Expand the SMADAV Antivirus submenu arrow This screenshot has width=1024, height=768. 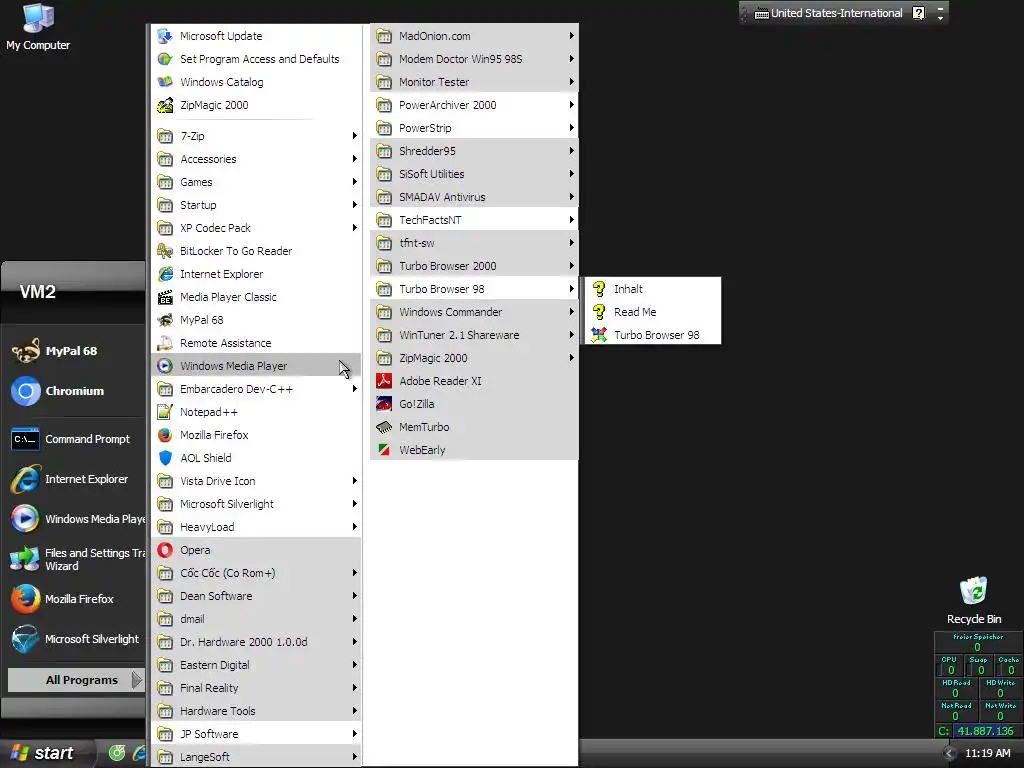(x=571, y=197)
